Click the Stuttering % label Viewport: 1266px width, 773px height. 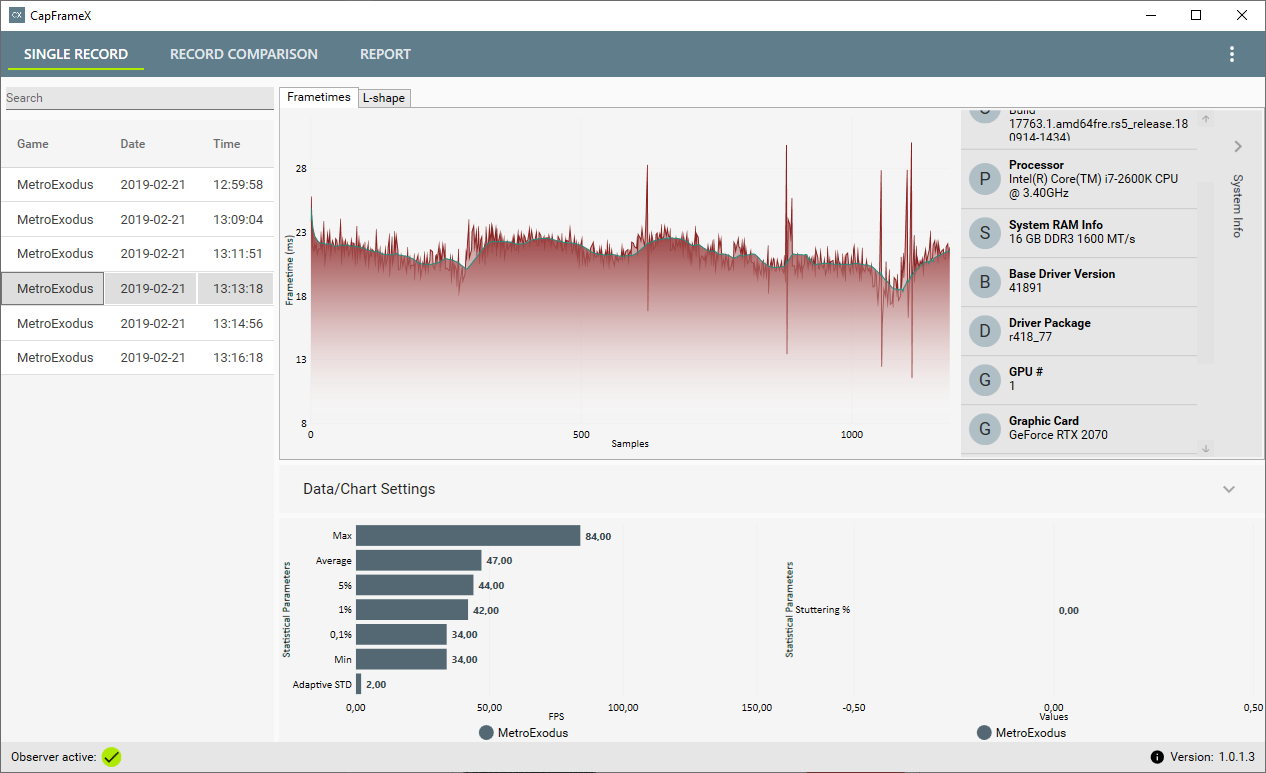tap(823, 610)
